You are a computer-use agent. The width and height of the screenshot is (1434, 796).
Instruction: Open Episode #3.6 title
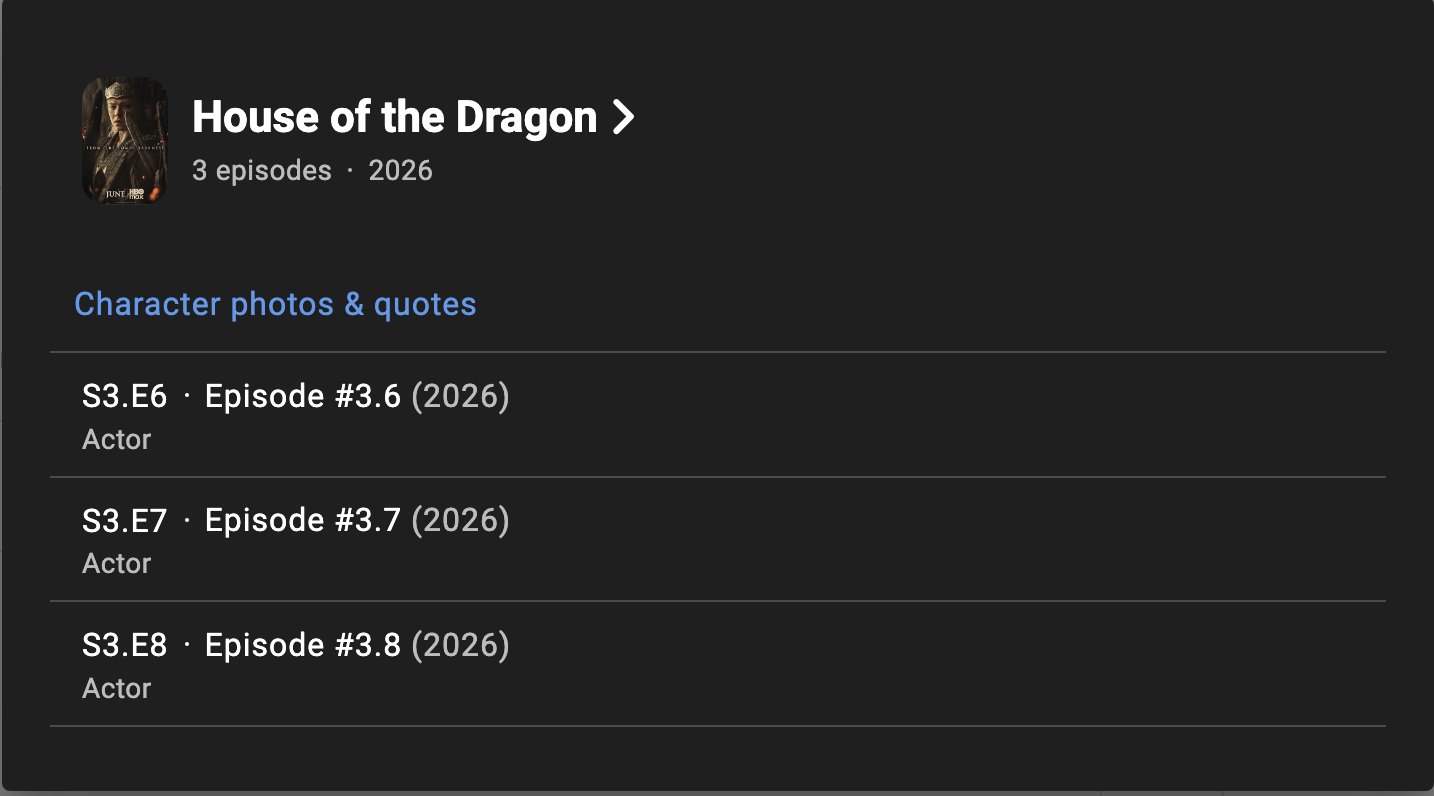tap(303, 397)
